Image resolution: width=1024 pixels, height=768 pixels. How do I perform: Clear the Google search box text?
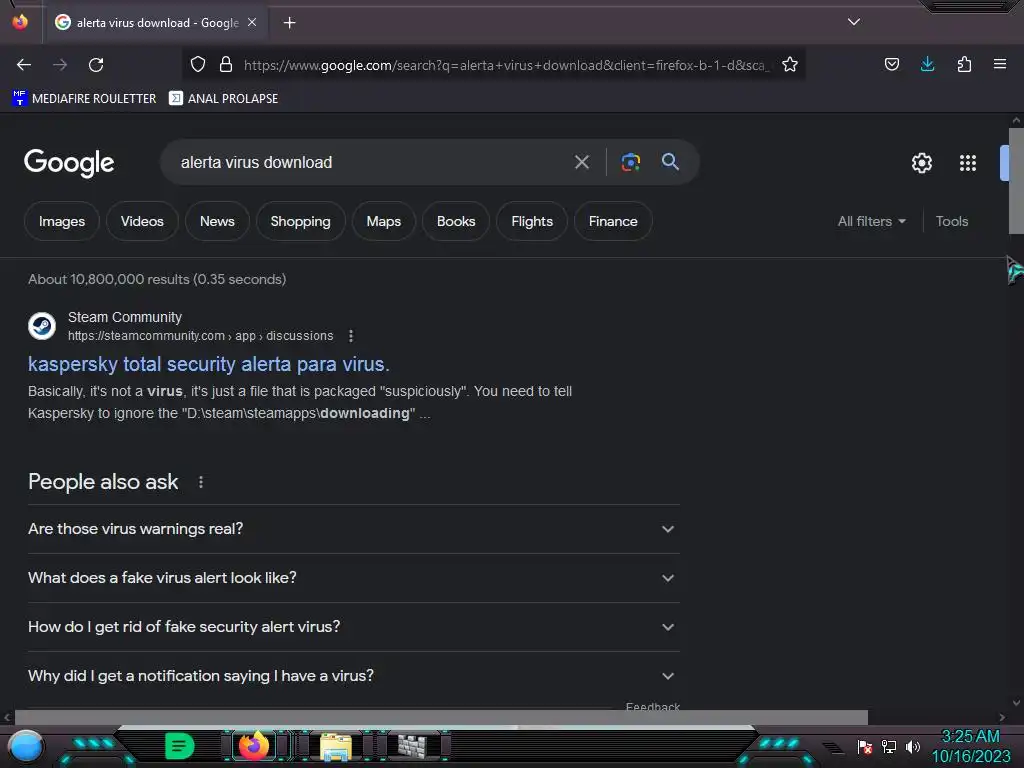[x=581, y=162]
